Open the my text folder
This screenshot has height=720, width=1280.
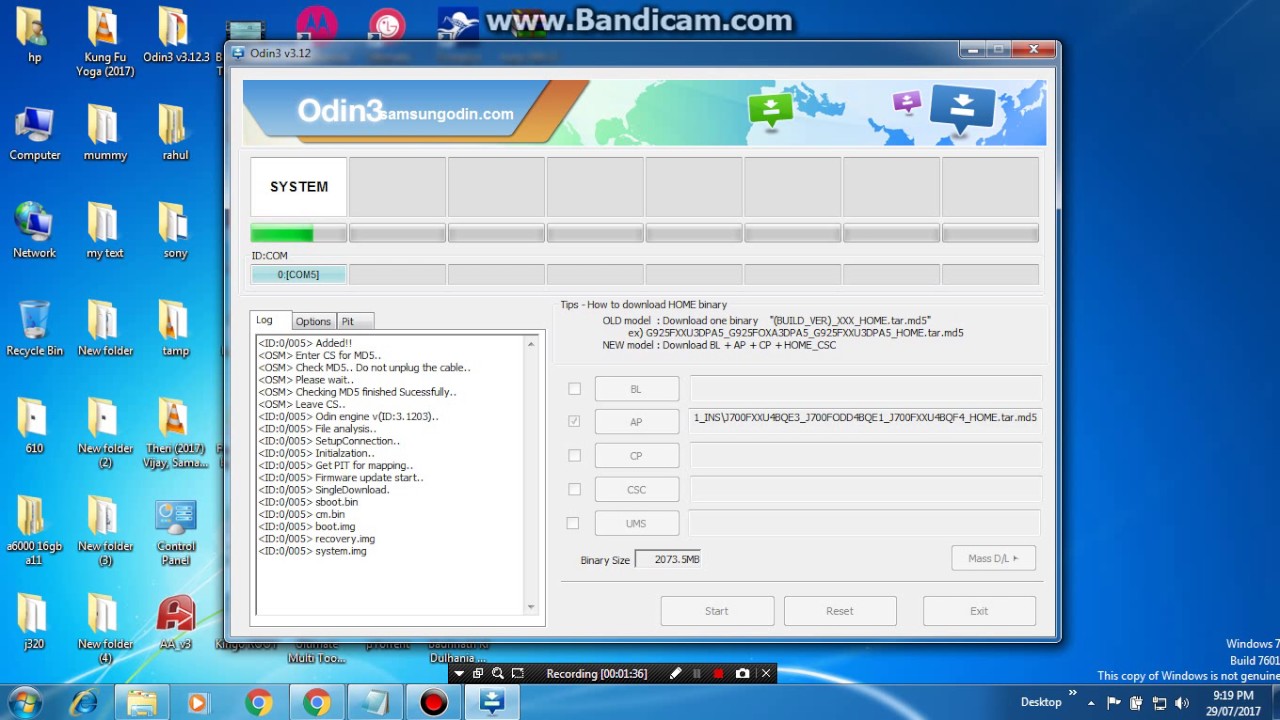point(105,231)
